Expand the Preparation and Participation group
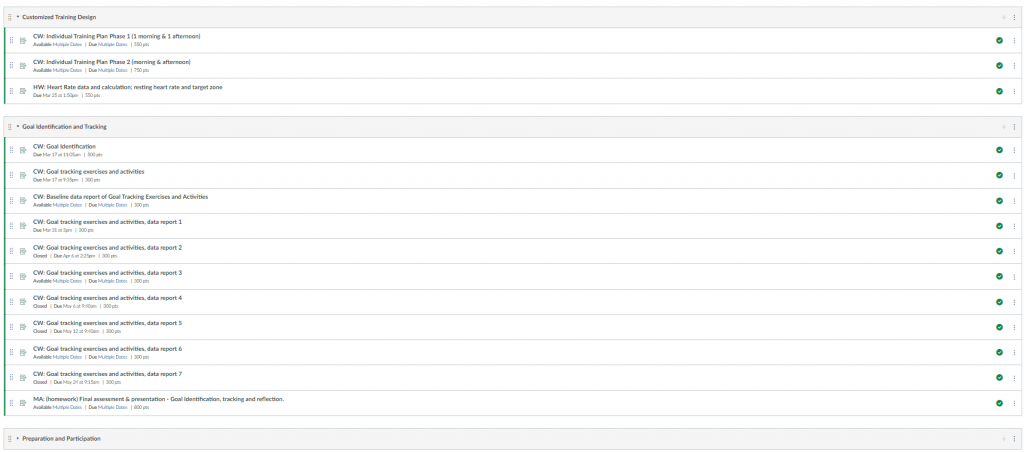The height and width of the screenshot is (452, 1024). point(18,439)
